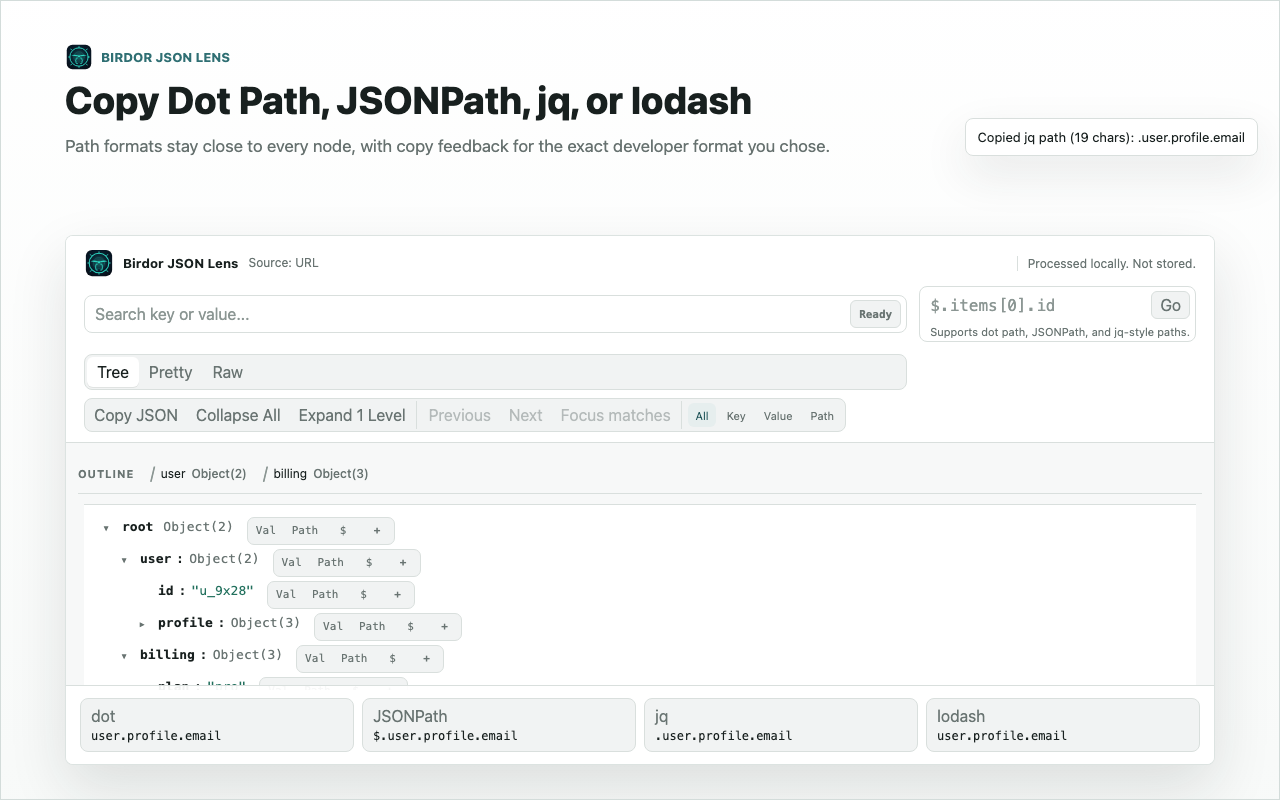Collapse the billing node arrow
1280x800 pixels.
click(124, 656)
